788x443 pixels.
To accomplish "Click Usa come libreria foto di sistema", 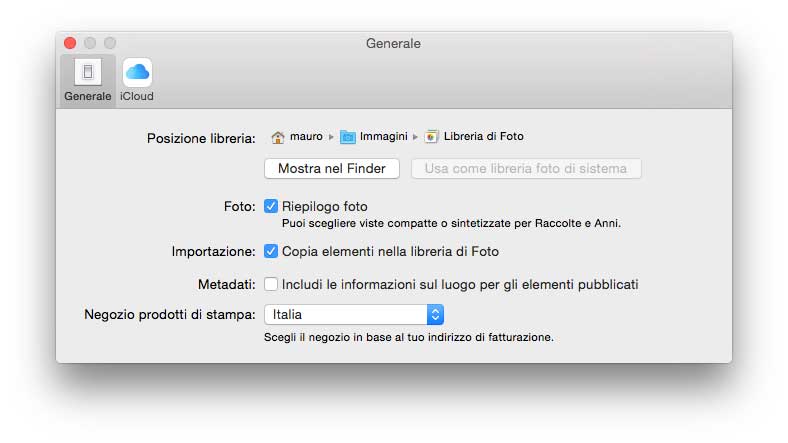I will click(526, 169).
